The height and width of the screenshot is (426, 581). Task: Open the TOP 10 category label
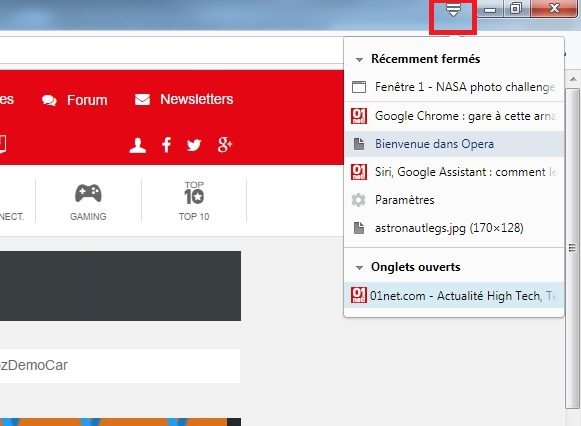coord(194,217)
